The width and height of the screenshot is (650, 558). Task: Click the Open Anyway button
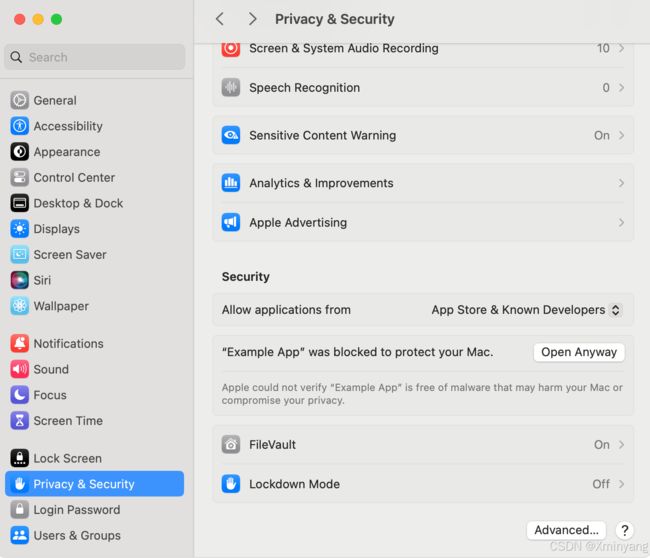pos(579,352)
